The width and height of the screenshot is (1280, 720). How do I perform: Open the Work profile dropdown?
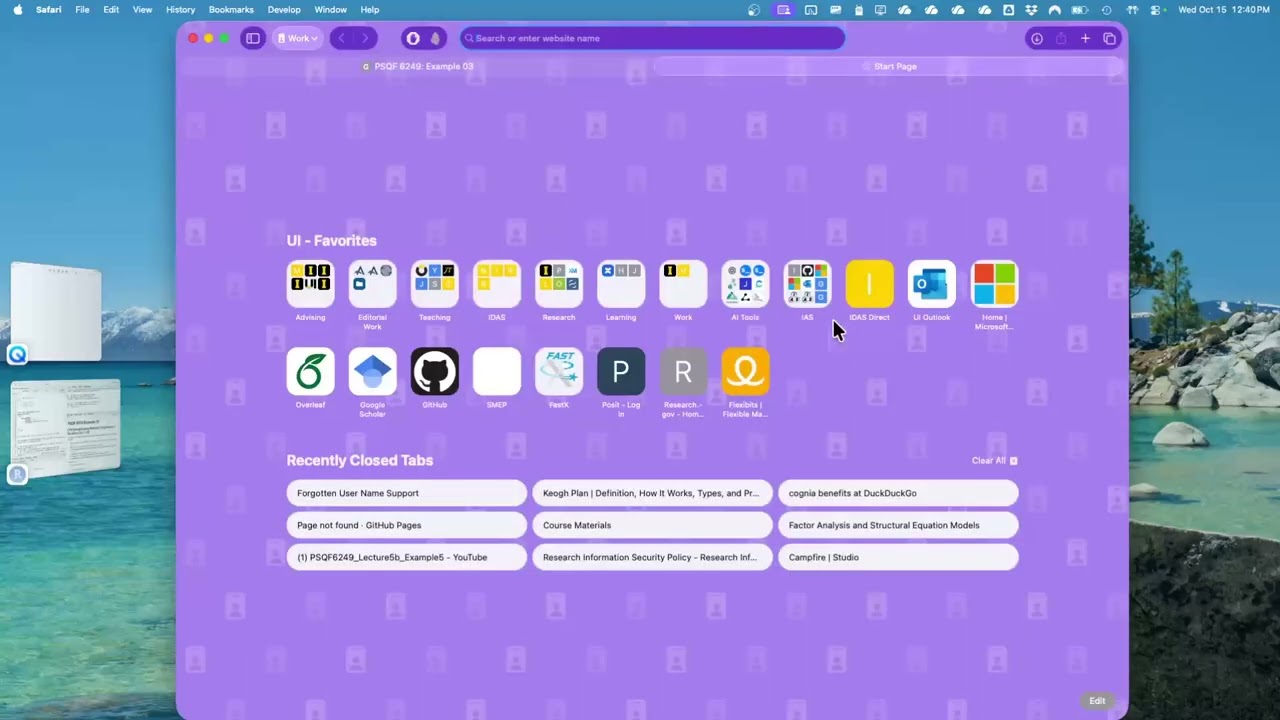coord(298,38)
